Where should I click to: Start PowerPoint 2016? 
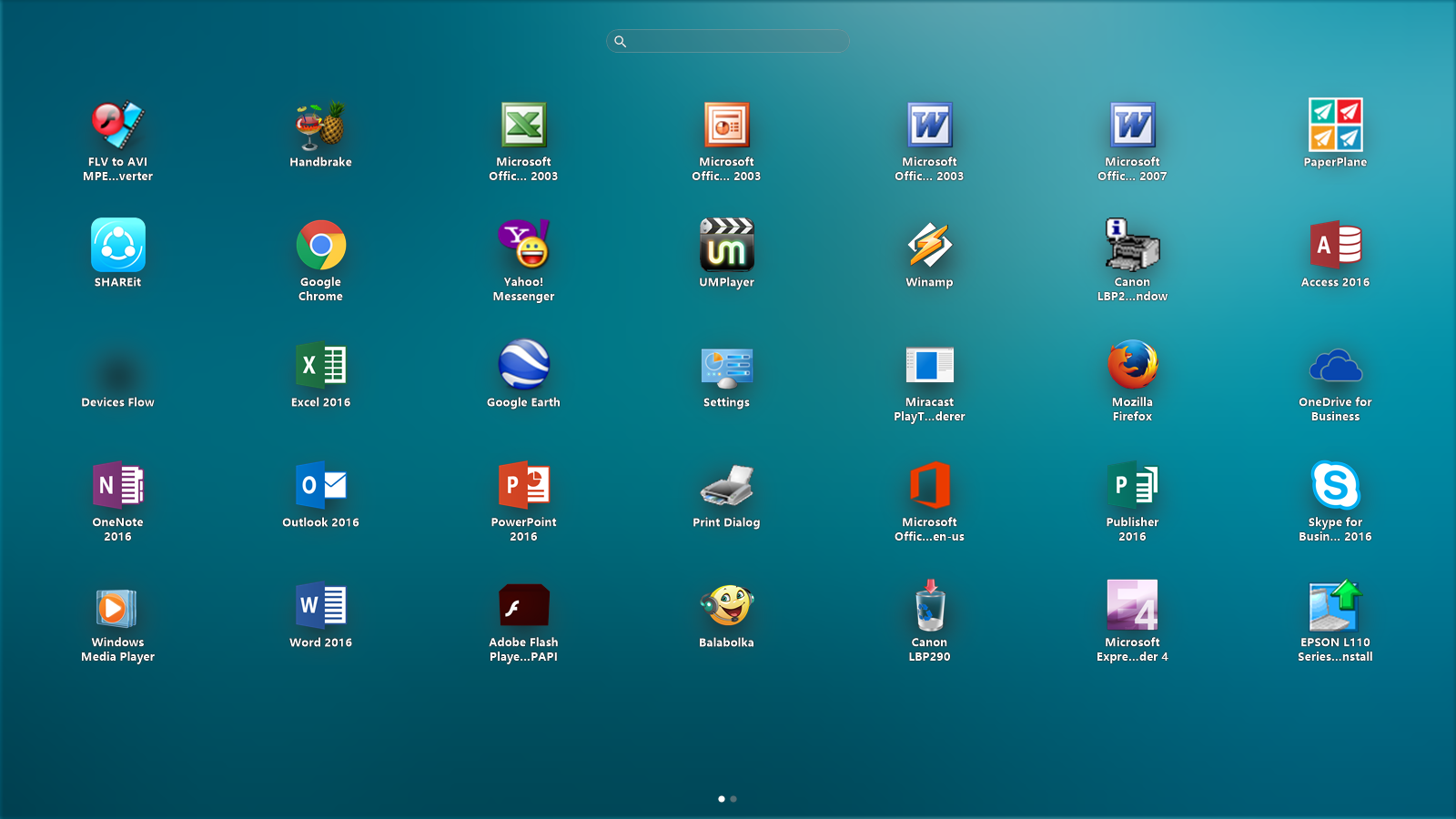pyautogui.click(x=523, y=487)
